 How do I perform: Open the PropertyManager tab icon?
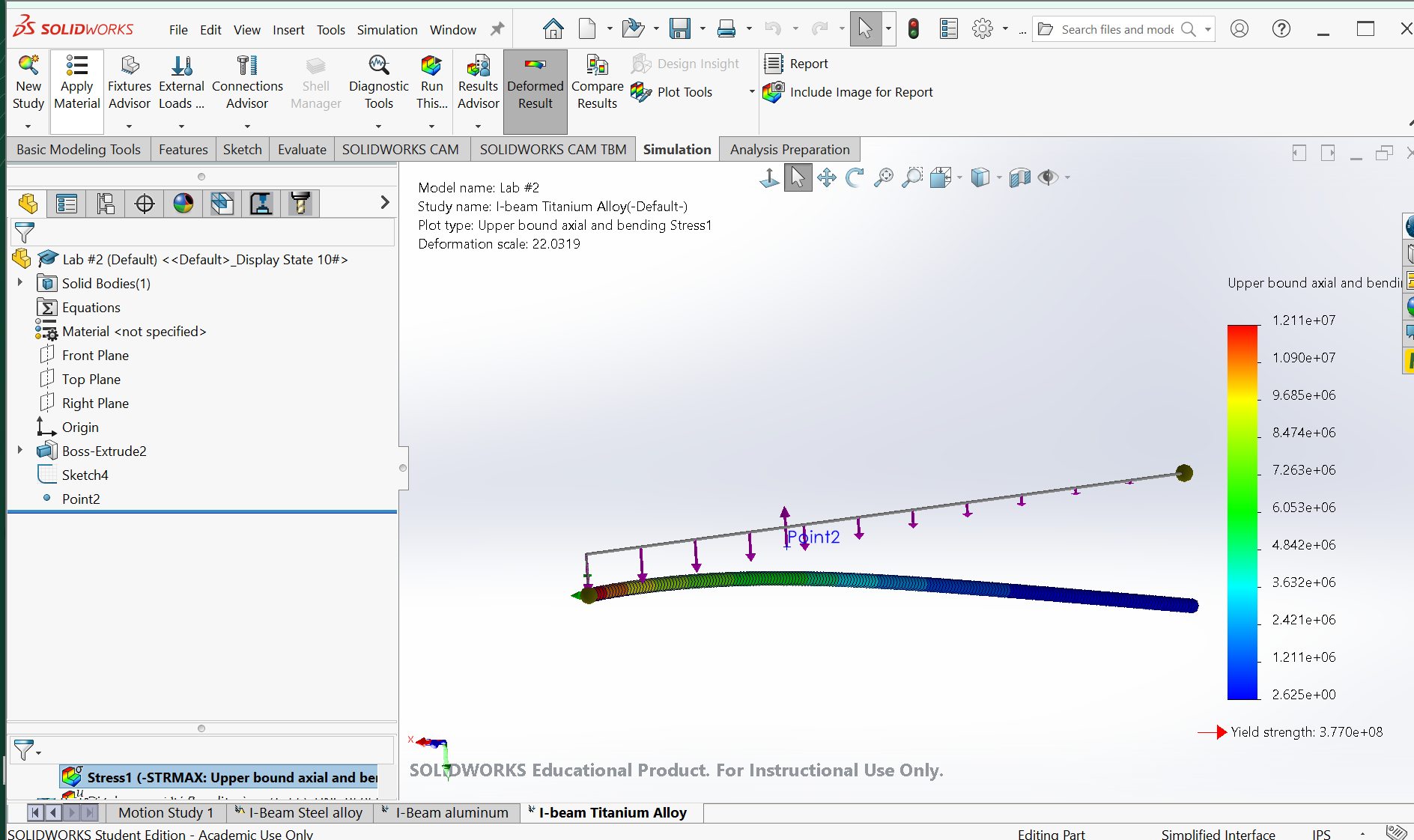tap(67, 203)
